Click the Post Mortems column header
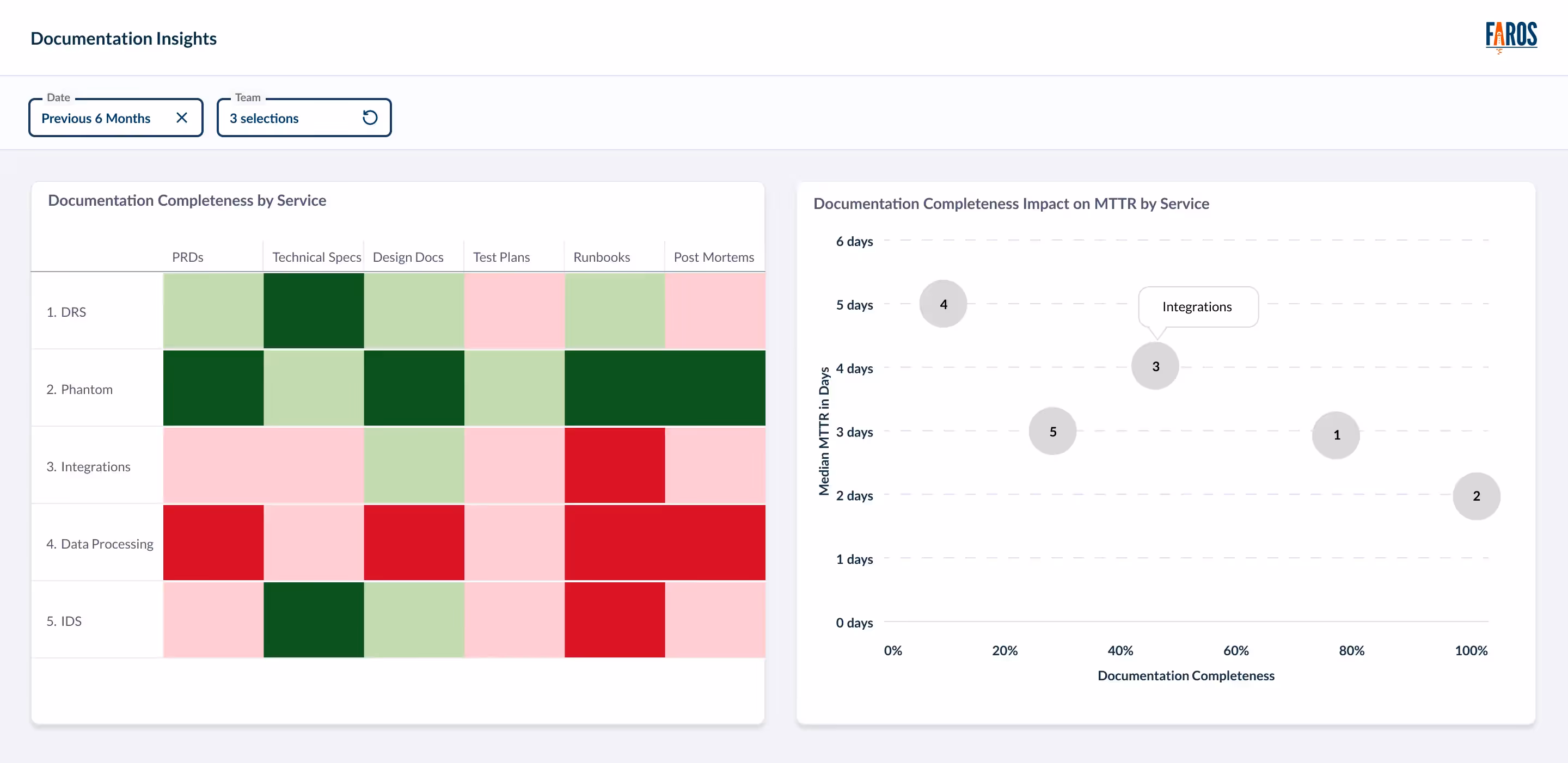This screenshot has width=1568, height=763. click(713, 257)
